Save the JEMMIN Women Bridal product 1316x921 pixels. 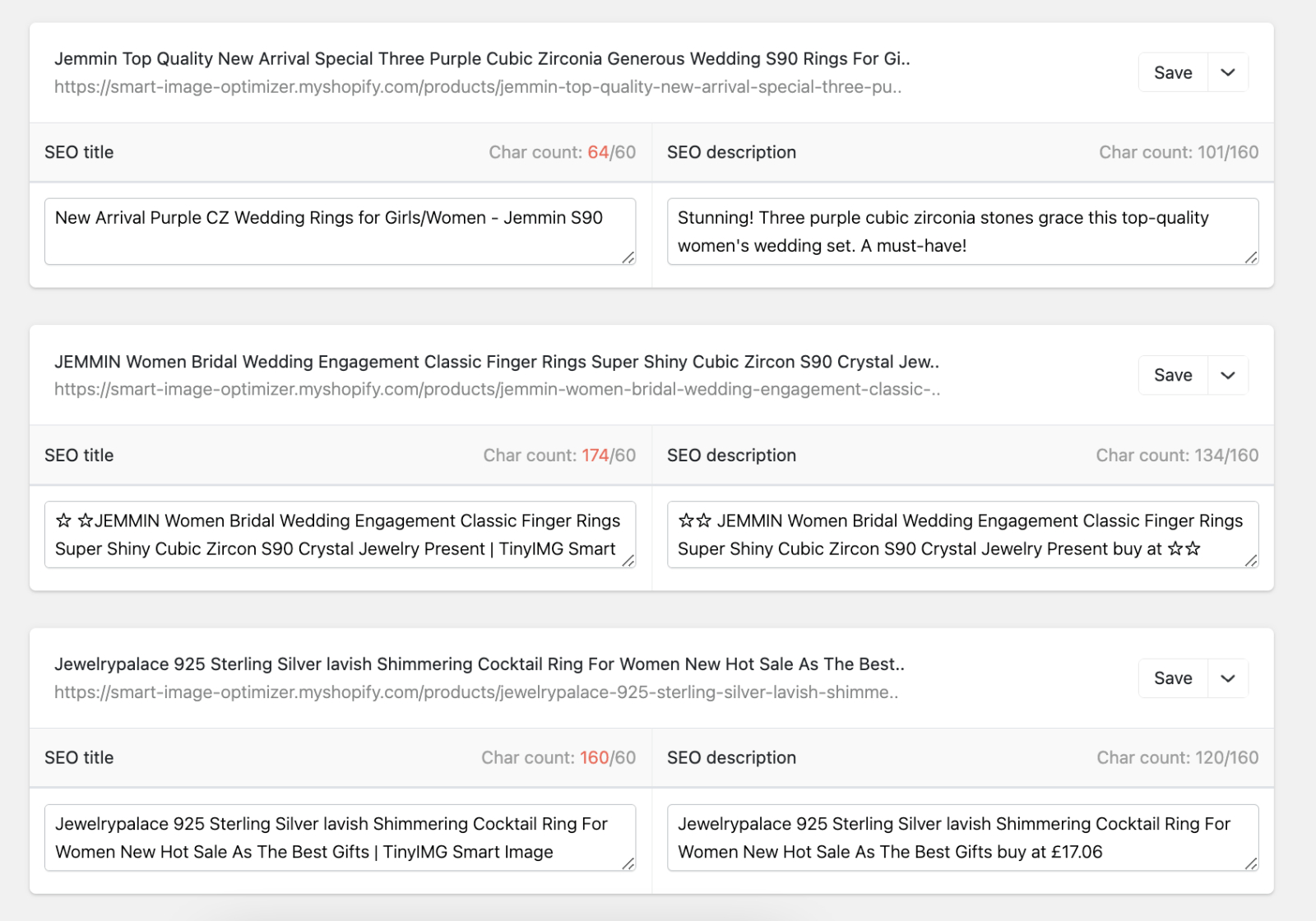1172,375
